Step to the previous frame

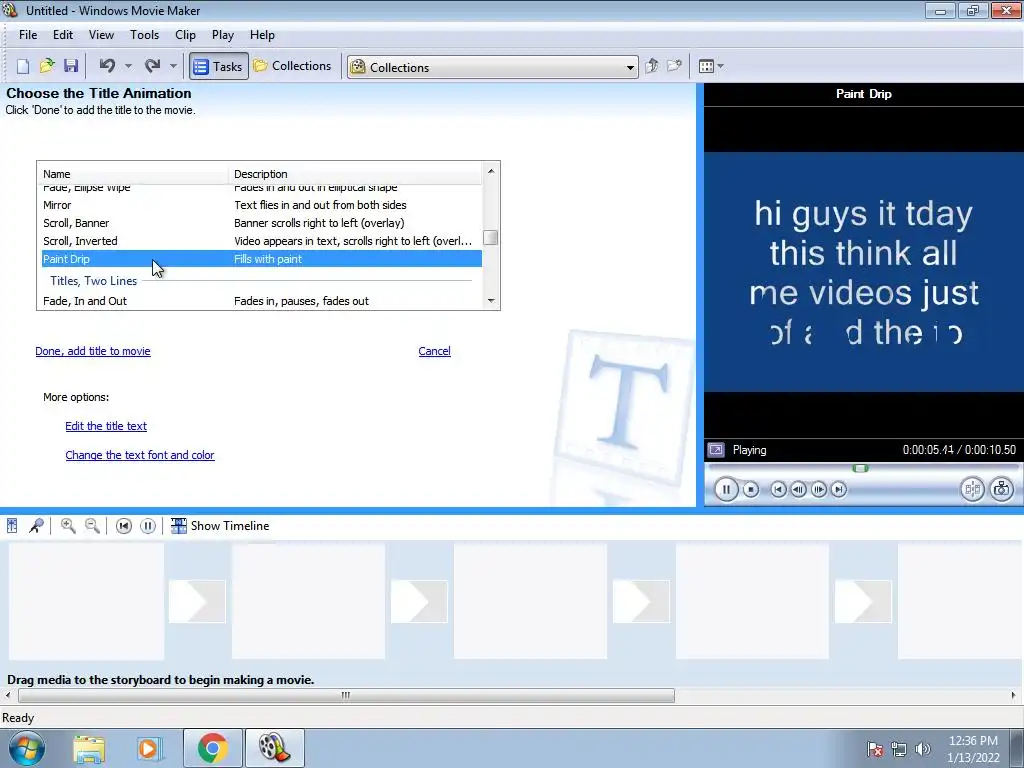[798, 489]
